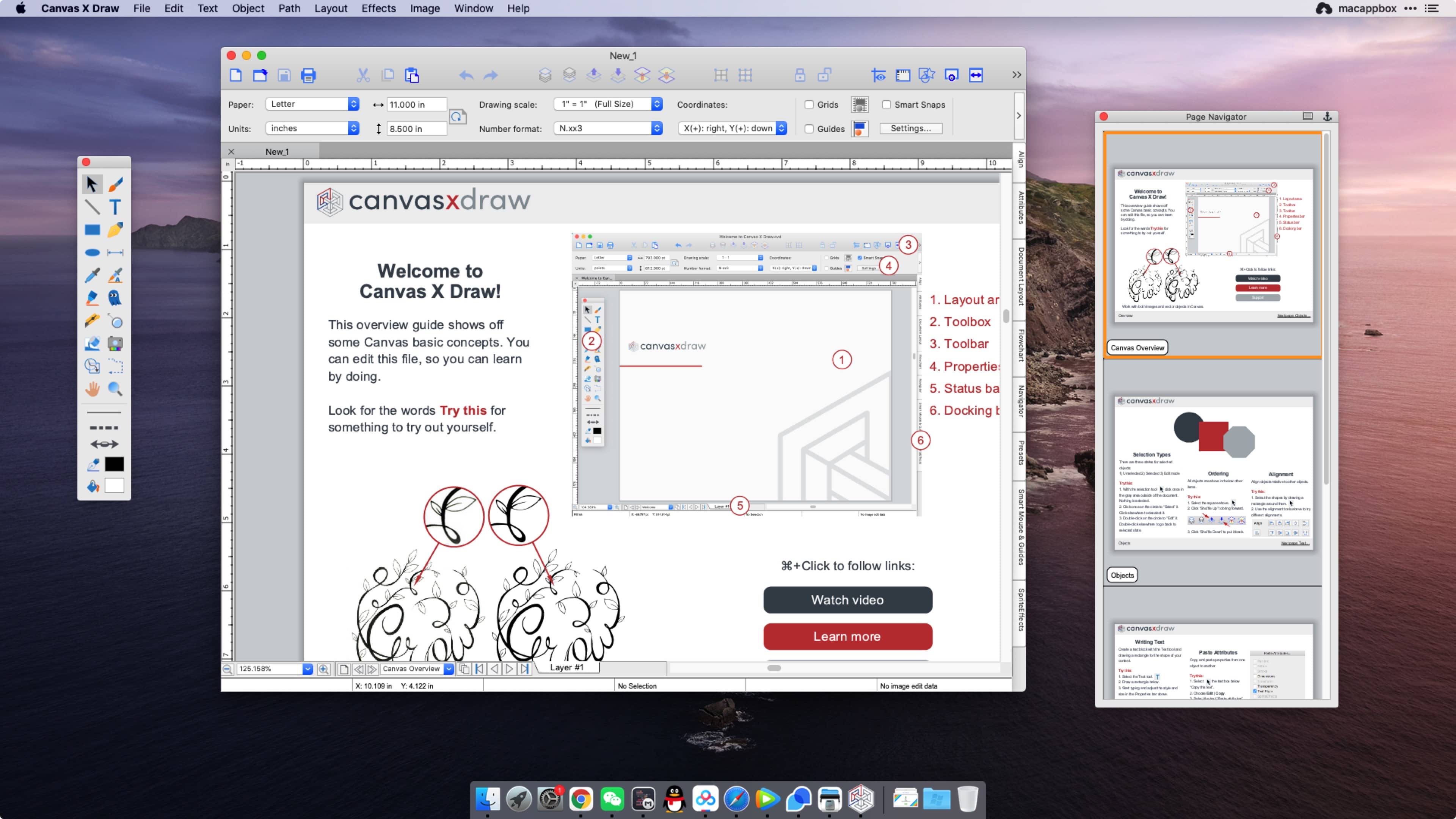
Task: Select the Dimensioning tool
Action: click(x=115, y=253)
